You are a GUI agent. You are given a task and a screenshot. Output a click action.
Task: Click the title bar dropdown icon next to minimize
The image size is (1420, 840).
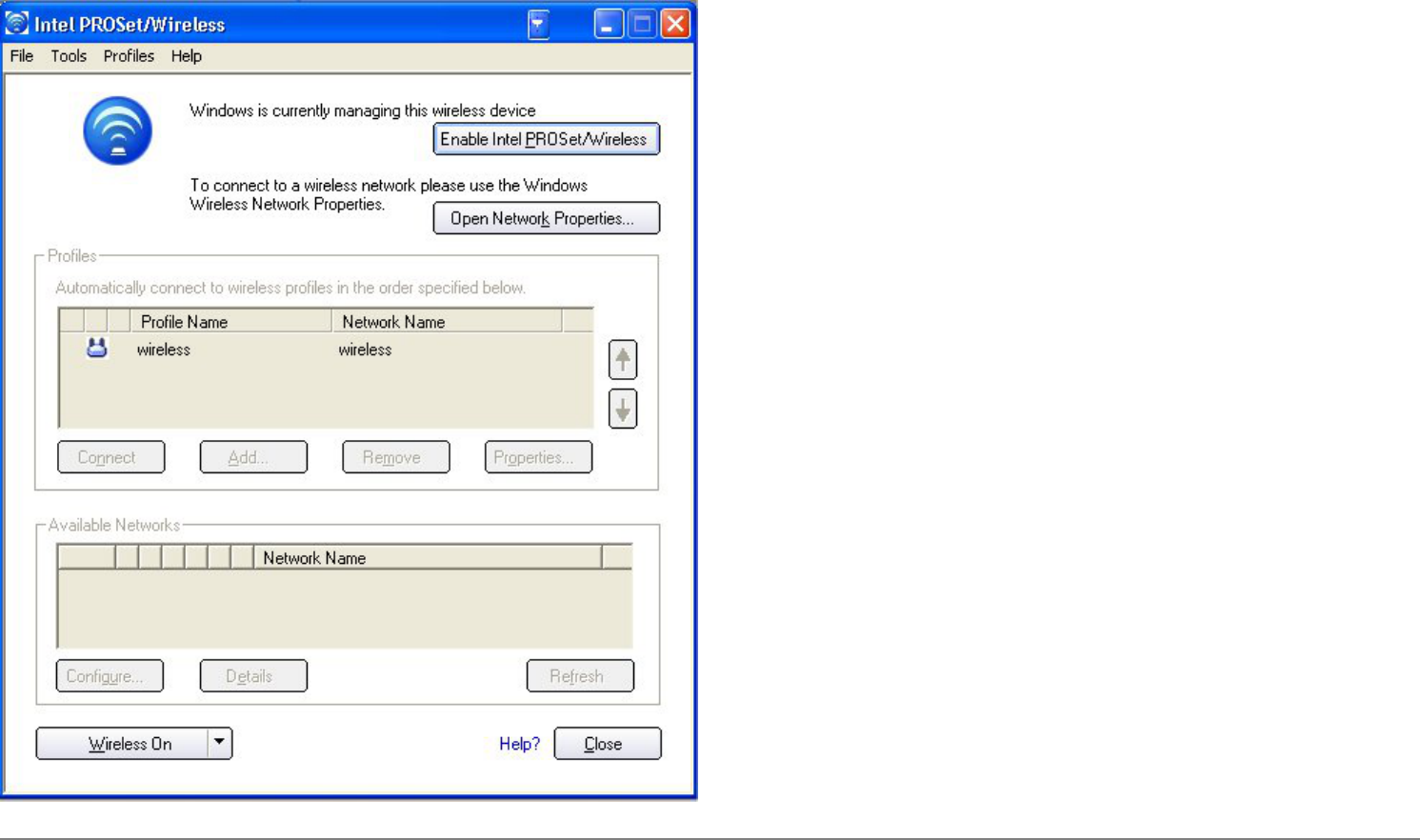point(538,24)
